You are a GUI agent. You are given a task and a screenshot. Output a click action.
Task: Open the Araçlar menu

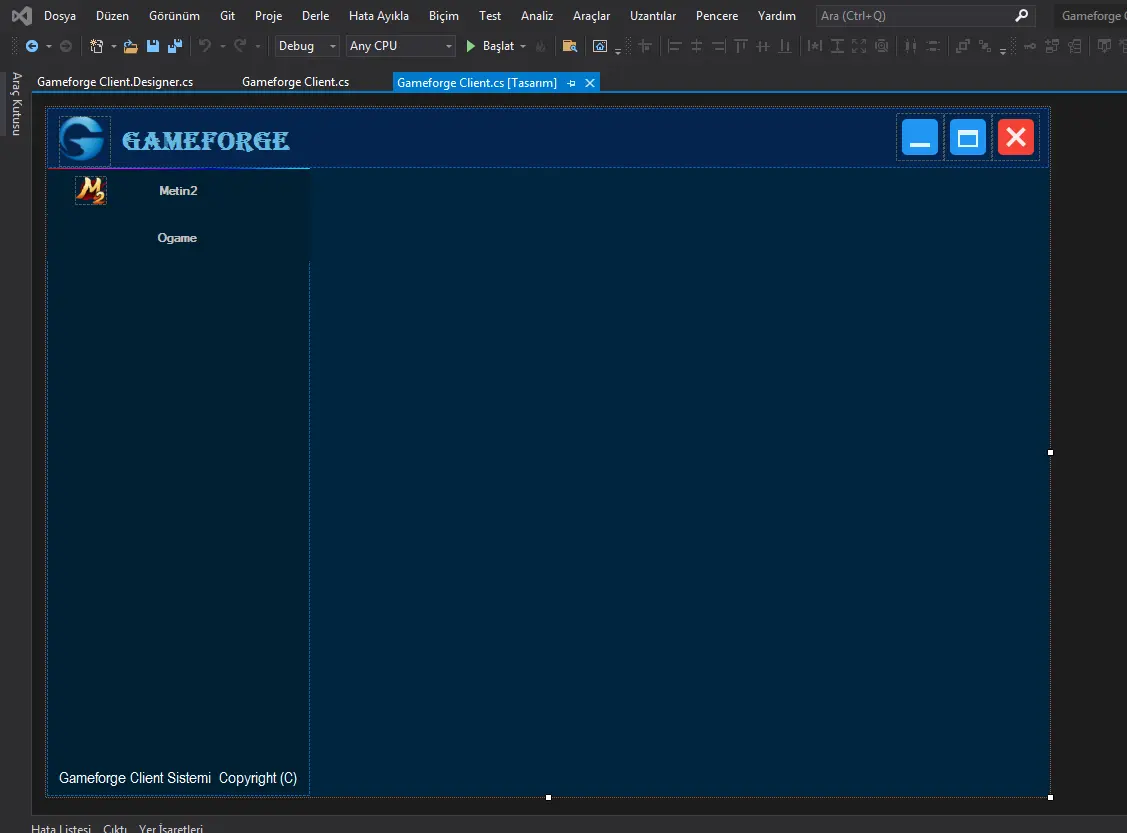pyautogui.click(x=592, y=16)
